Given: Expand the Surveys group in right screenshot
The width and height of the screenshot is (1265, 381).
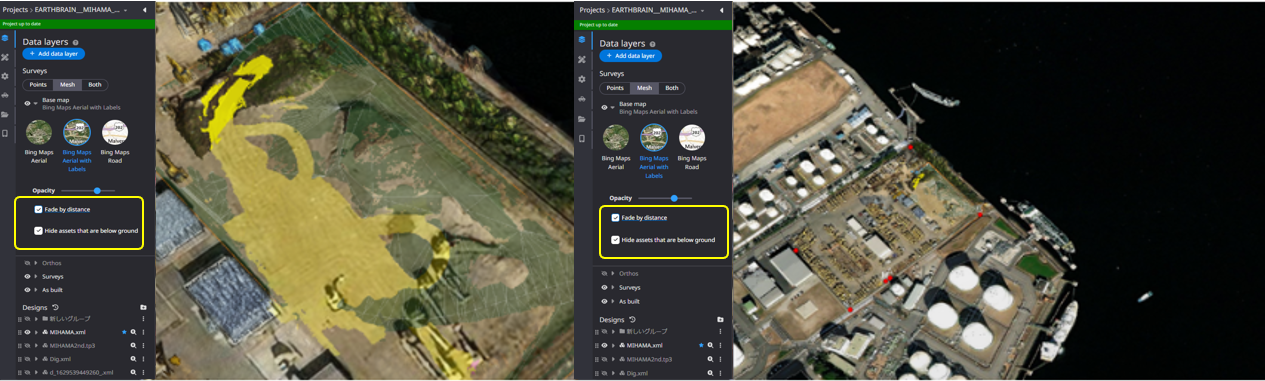Looking at the screenshot, I should pos(613,287).
